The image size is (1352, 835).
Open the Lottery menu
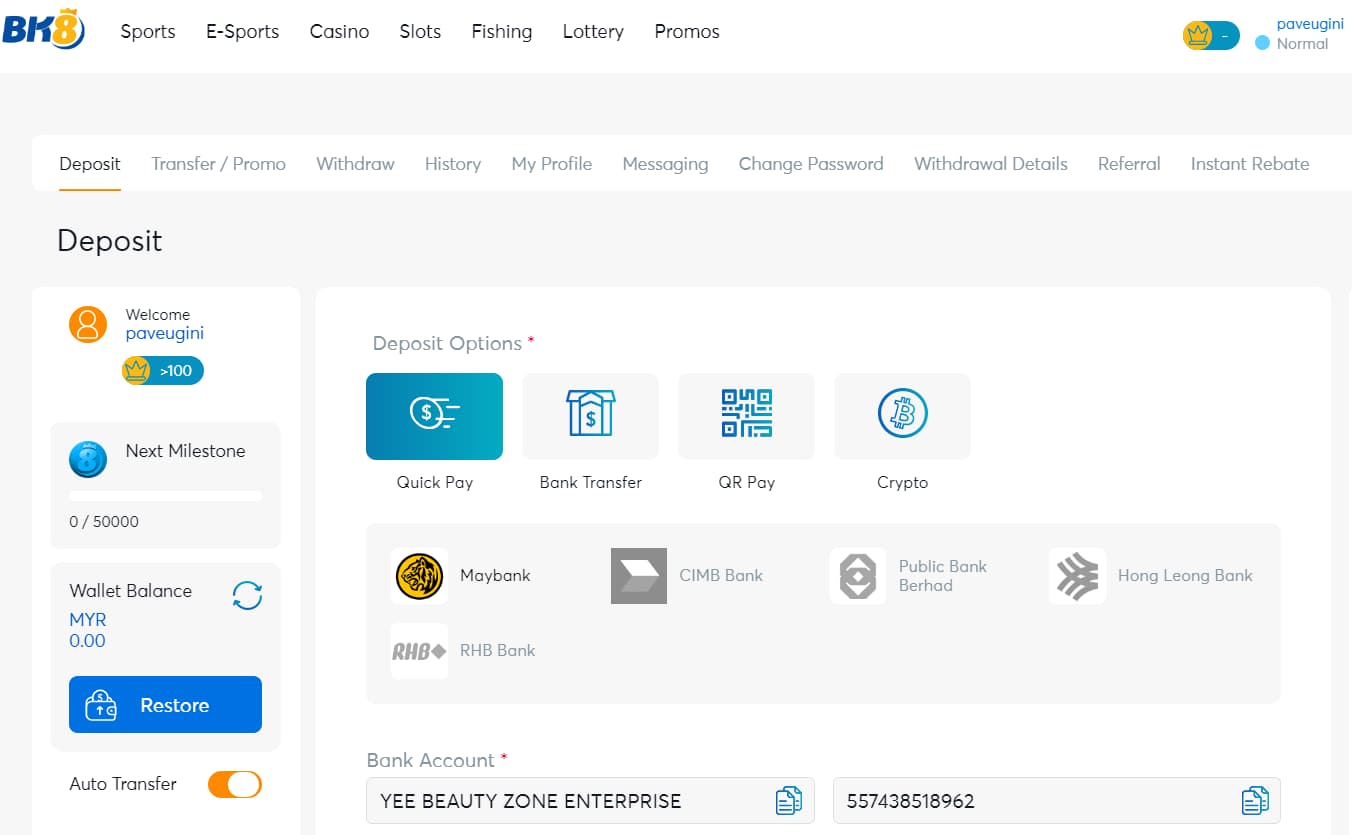click(593, 32)
